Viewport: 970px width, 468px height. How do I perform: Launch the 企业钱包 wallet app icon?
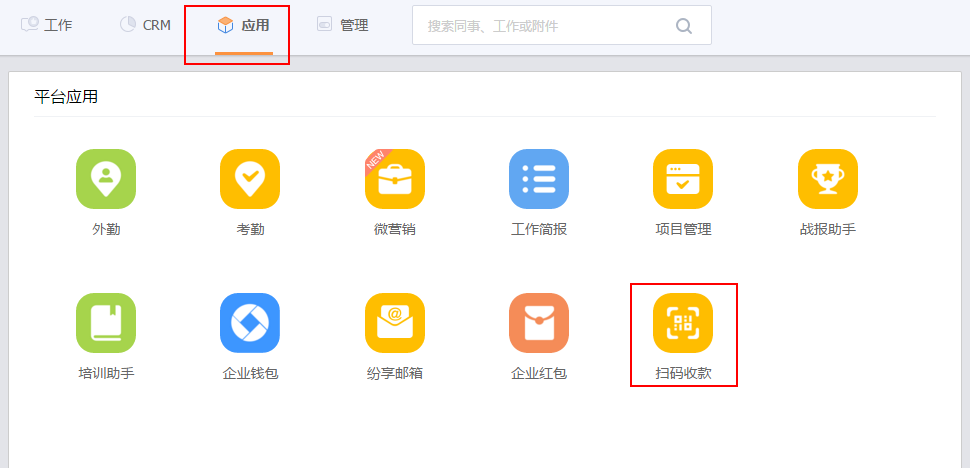(x=250, y=323)
